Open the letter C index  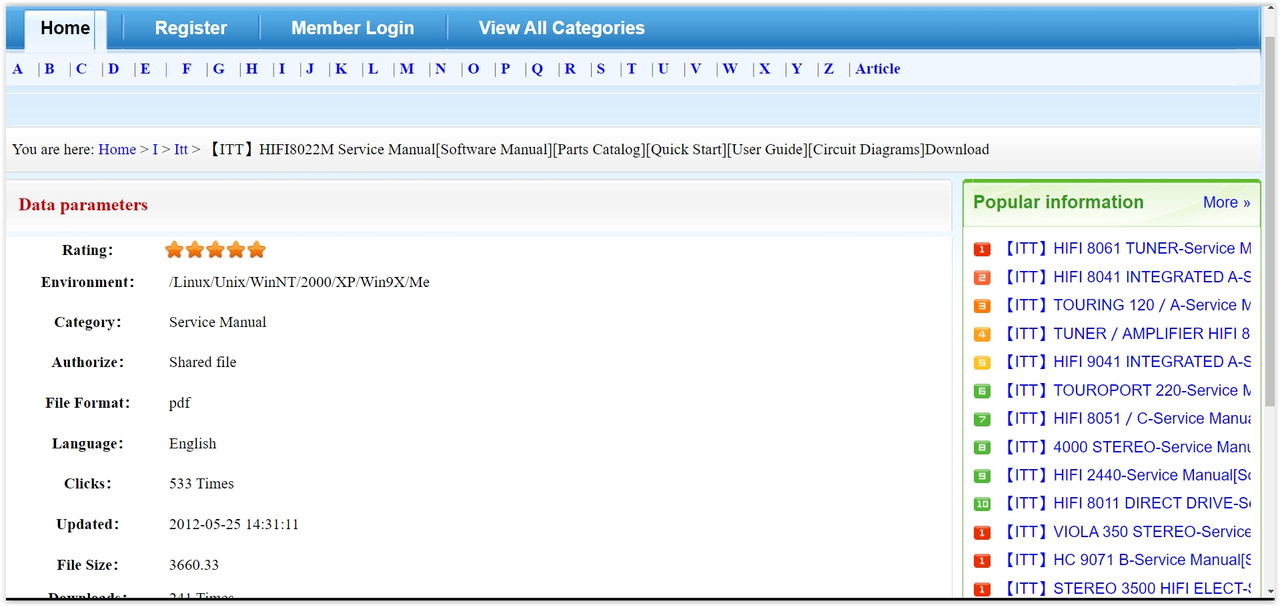click(x=81, y=69)
